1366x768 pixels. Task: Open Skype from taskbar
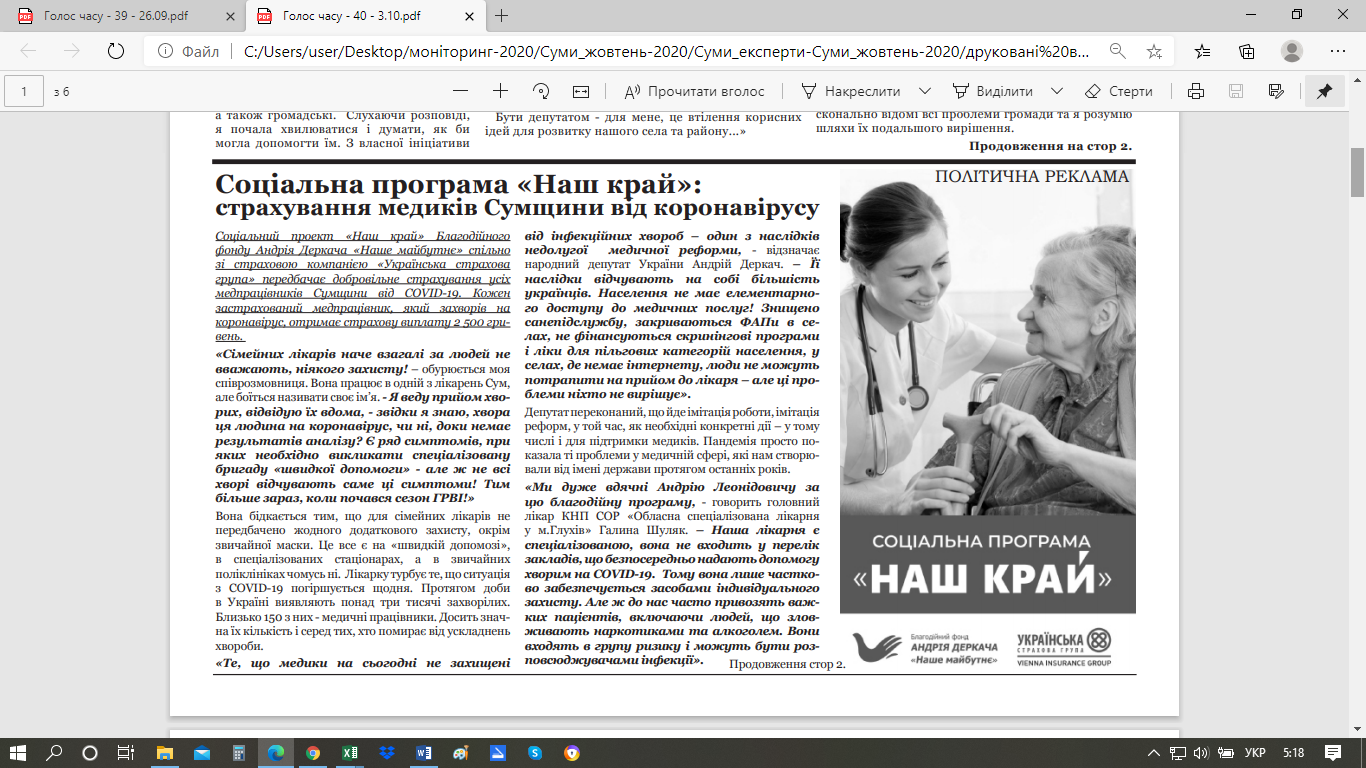coord(535,752)
